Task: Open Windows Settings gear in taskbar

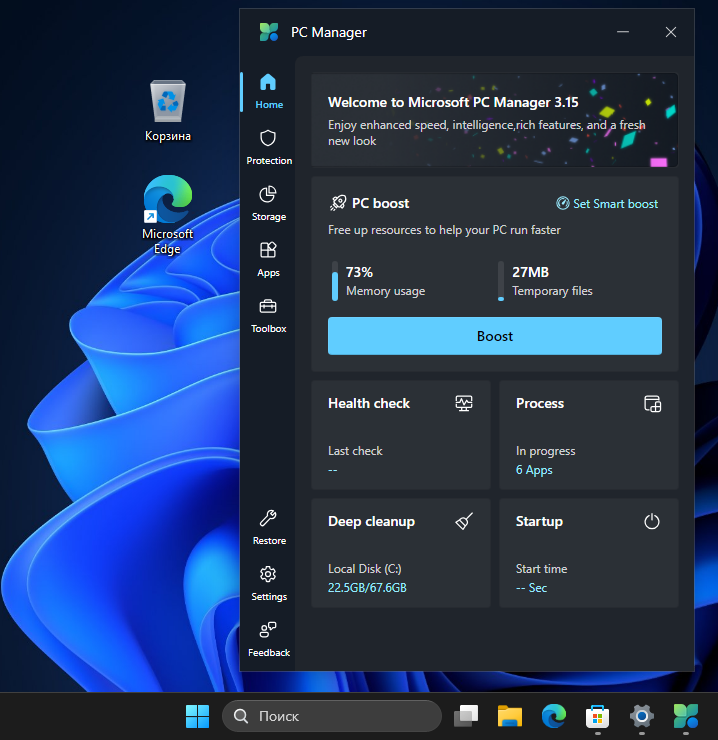Action: 642,716
